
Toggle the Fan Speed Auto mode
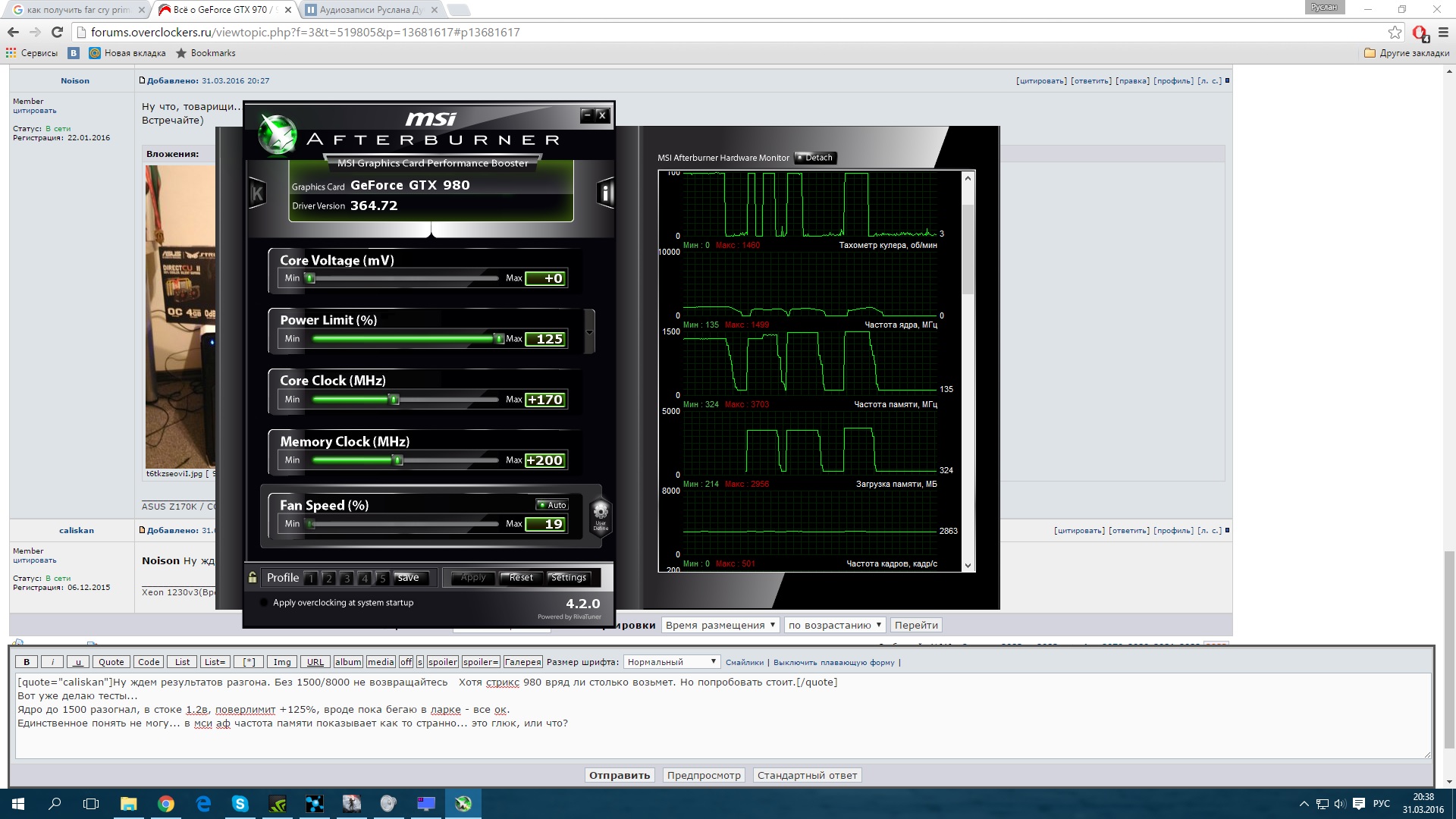pyautogui.click(x=552, y=505)
